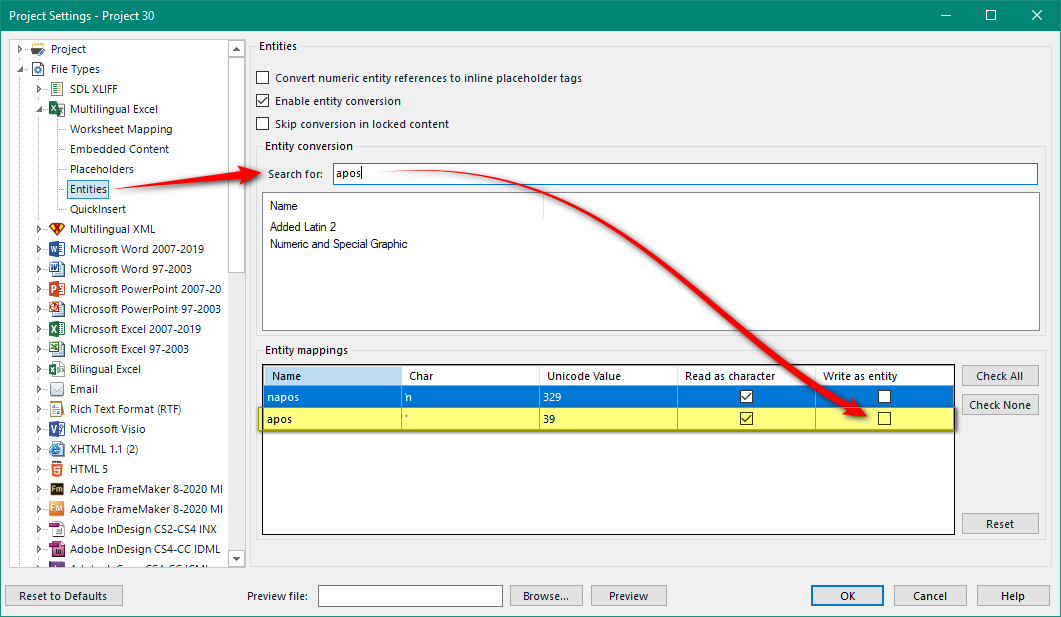Expand the Bilingual Excel node
Screen dimensions: 1061x617
[40, 369]
